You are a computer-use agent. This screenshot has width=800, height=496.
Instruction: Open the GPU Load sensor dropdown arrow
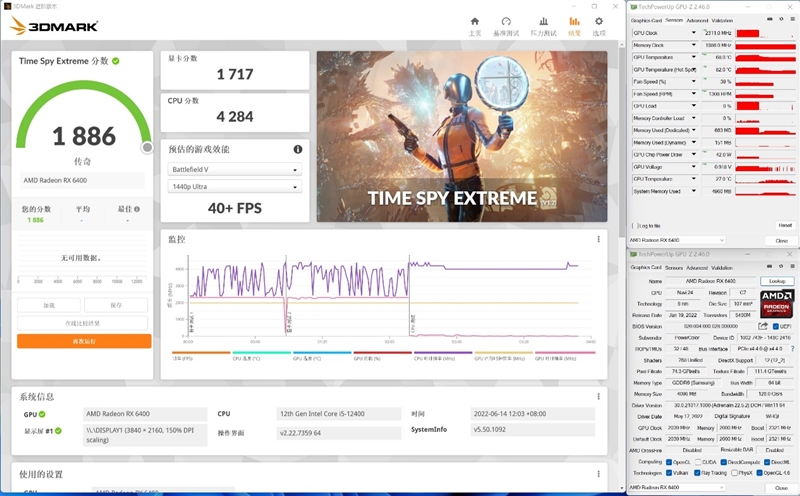coord(693,106)
